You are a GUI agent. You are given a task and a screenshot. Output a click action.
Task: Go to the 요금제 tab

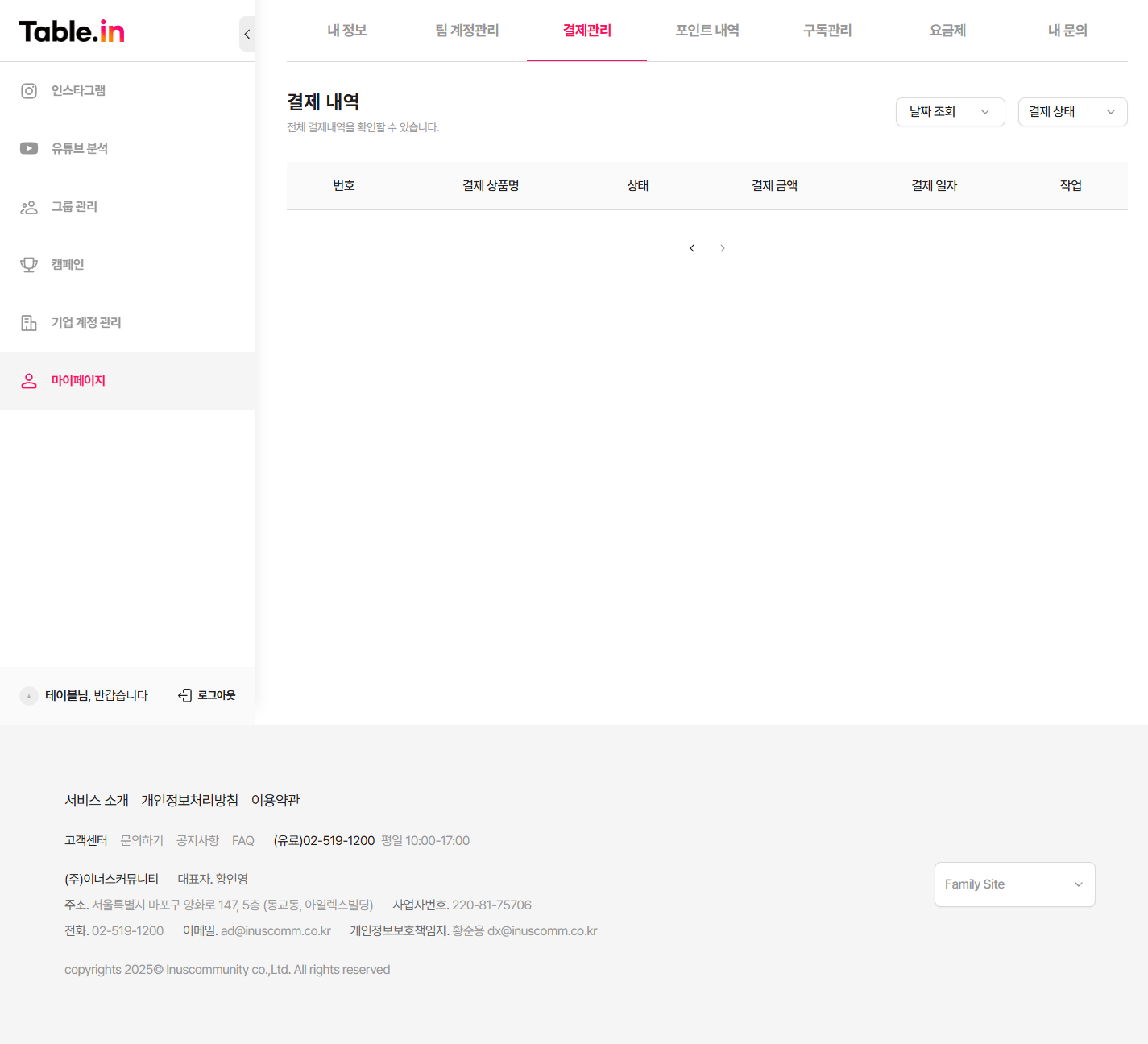coord(947,31)
